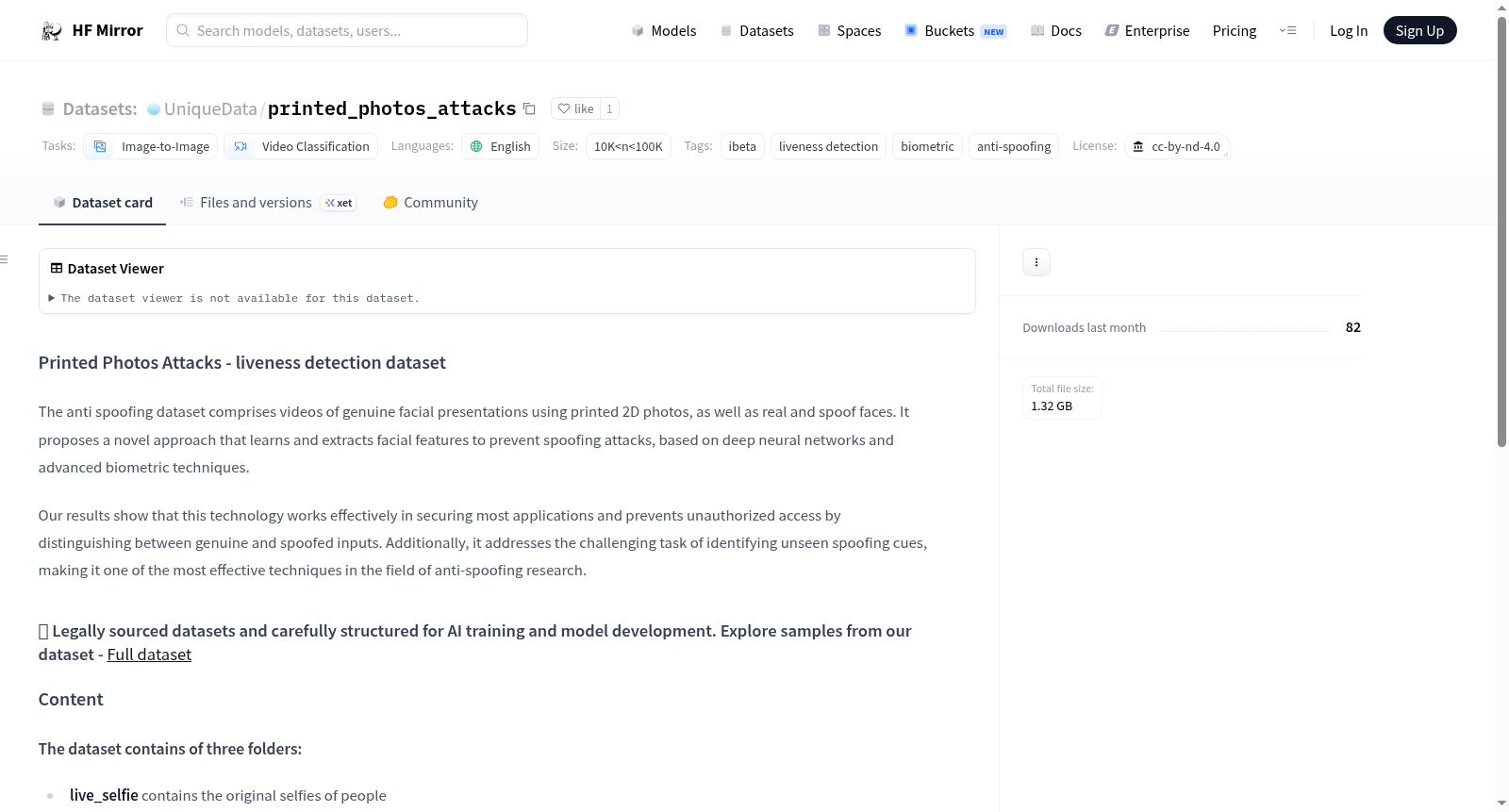Go to the Enterprise page

[1147, 30]
